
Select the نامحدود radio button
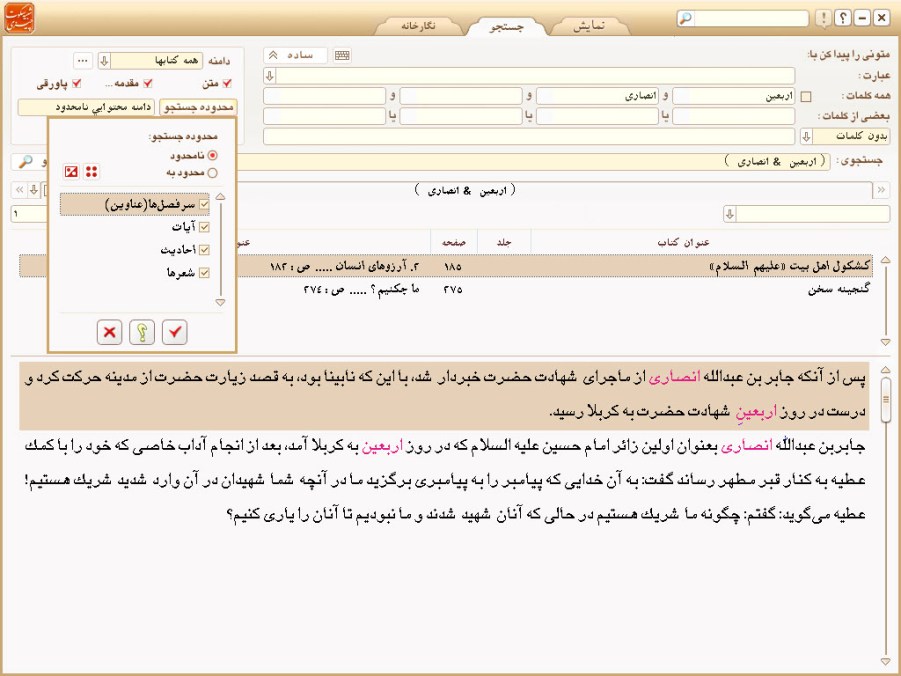click(x=213, y=155)
